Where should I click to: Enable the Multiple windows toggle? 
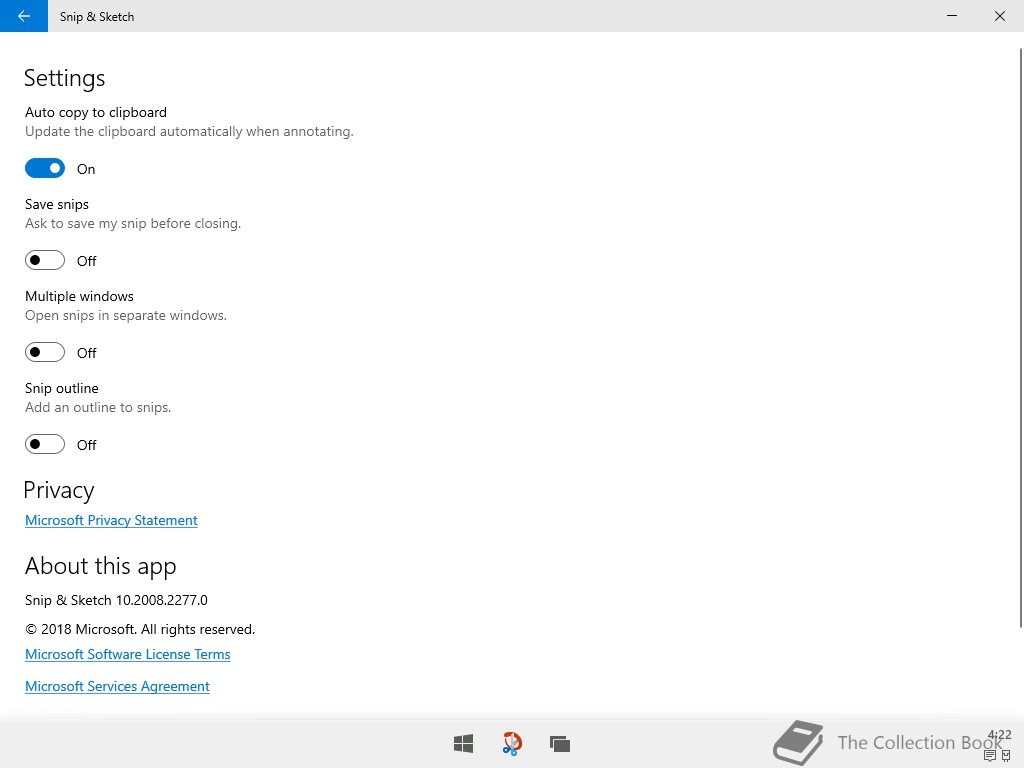[x=45, y=352]
